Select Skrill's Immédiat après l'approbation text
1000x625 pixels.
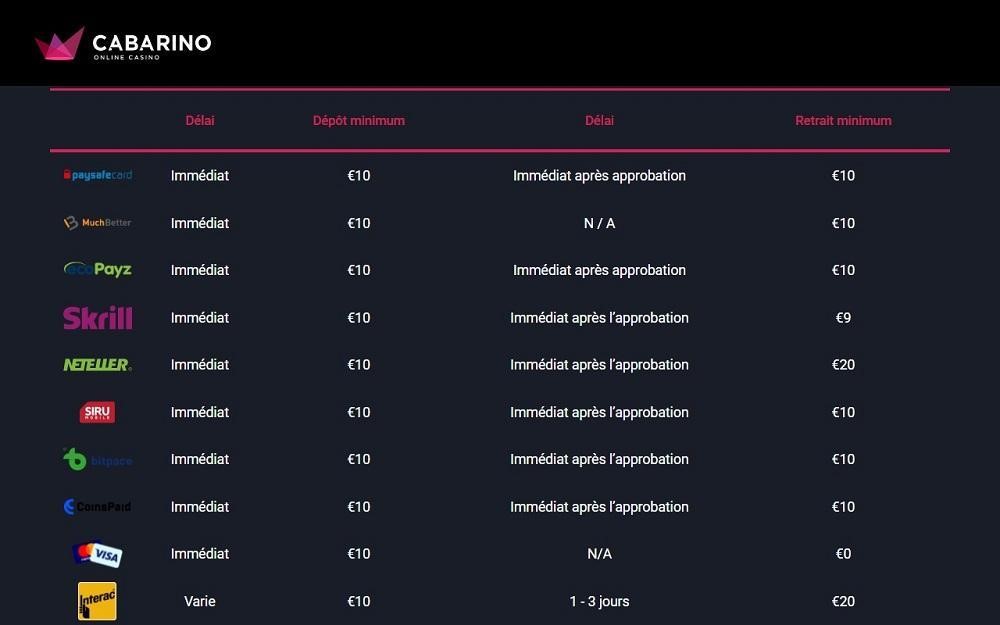pos(599,318)
